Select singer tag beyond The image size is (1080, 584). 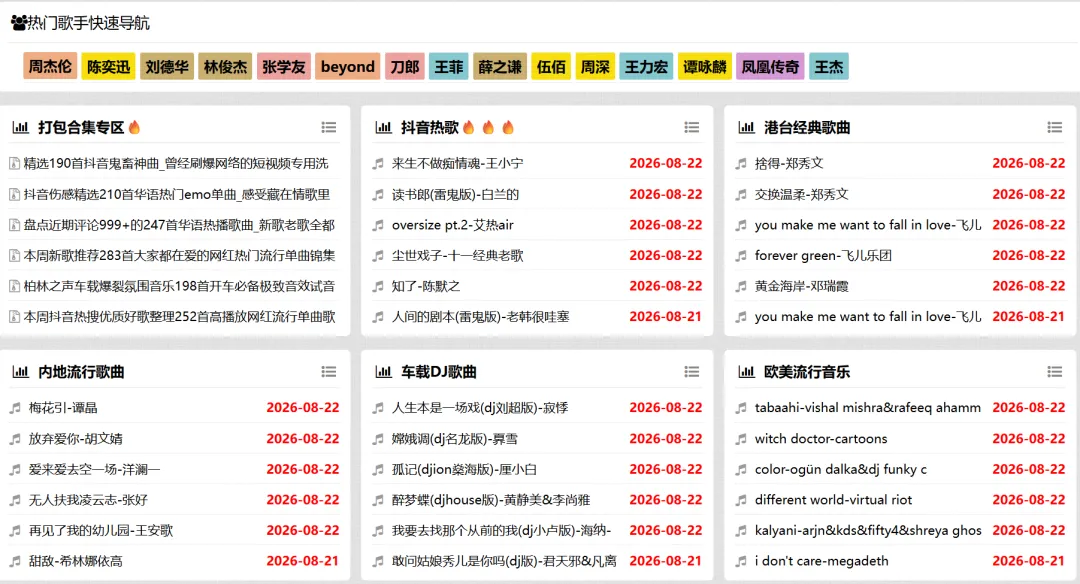point(348,66)
